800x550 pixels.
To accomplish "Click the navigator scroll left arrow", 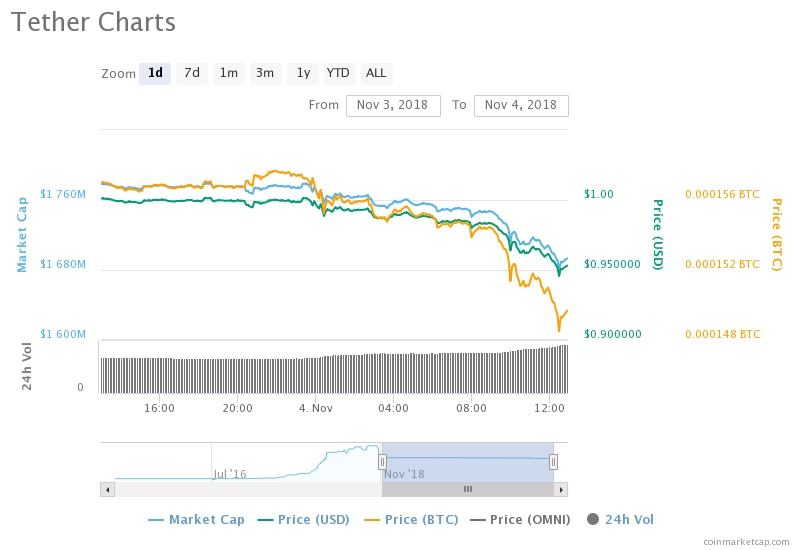I will pos(107,489).
